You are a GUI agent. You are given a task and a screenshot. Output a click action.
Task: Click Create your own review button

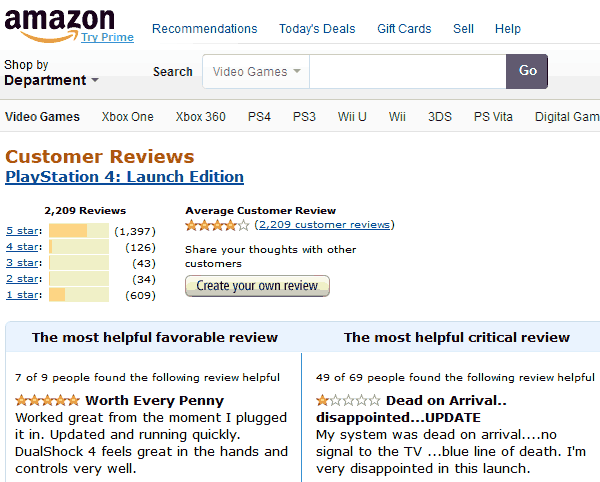(x=257, y=286)
